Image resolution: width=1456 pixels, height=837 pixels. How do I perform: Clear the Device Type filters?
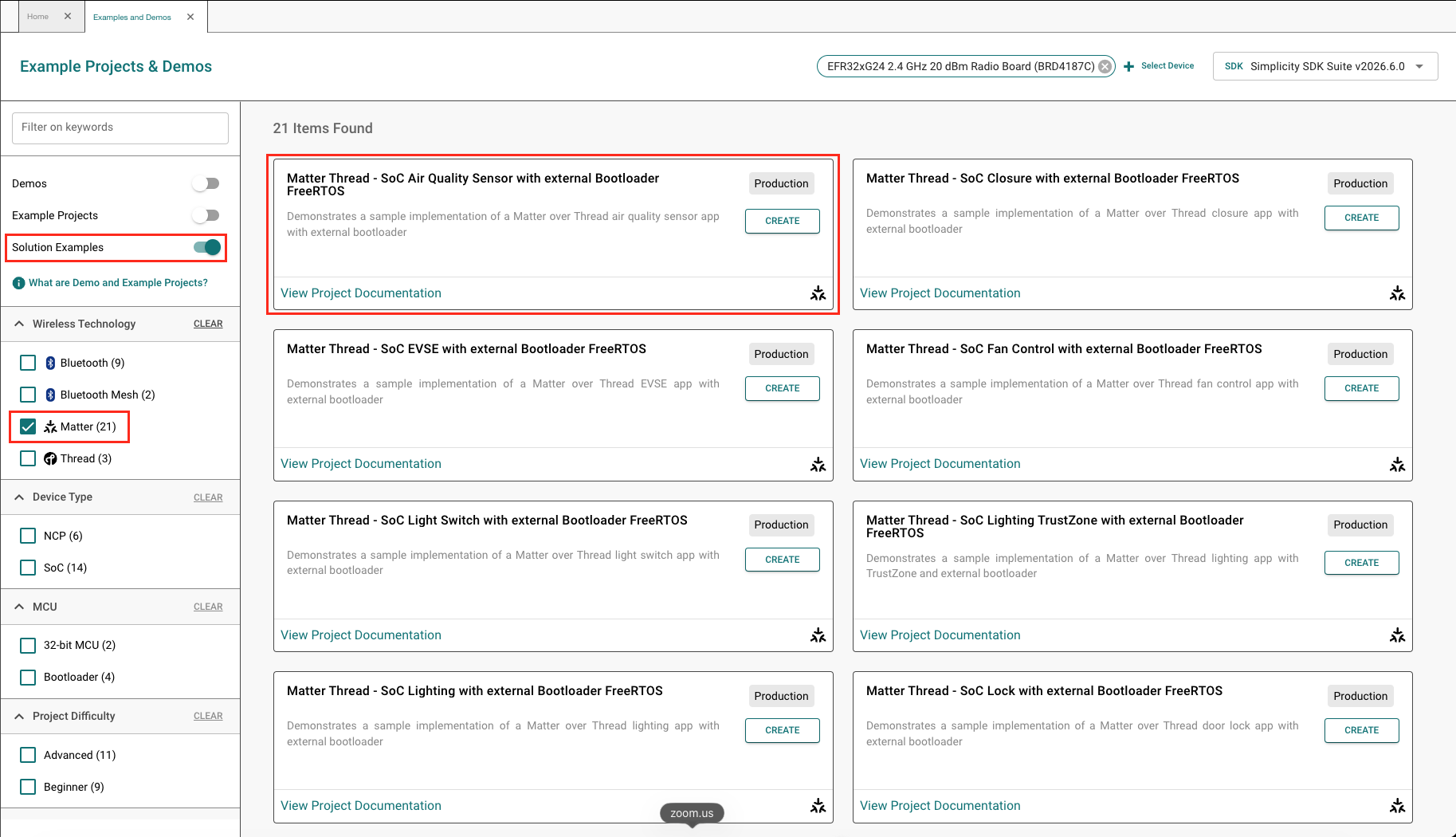click(208, 497)
